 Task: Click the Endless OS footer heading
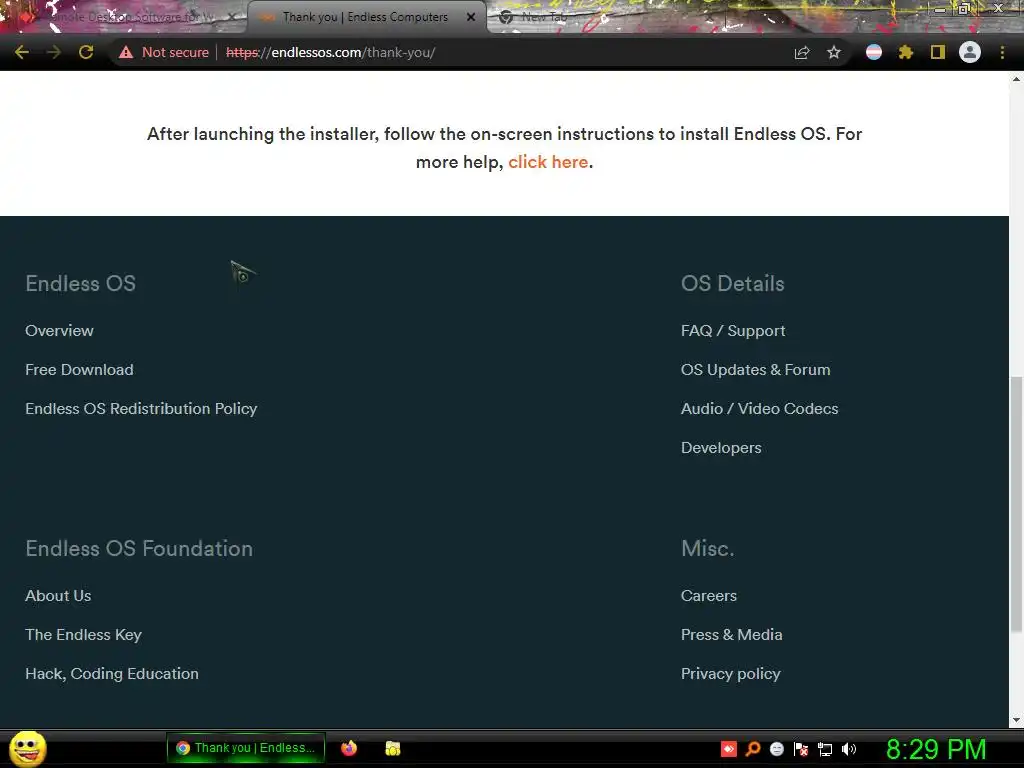(x=80, y=283)
